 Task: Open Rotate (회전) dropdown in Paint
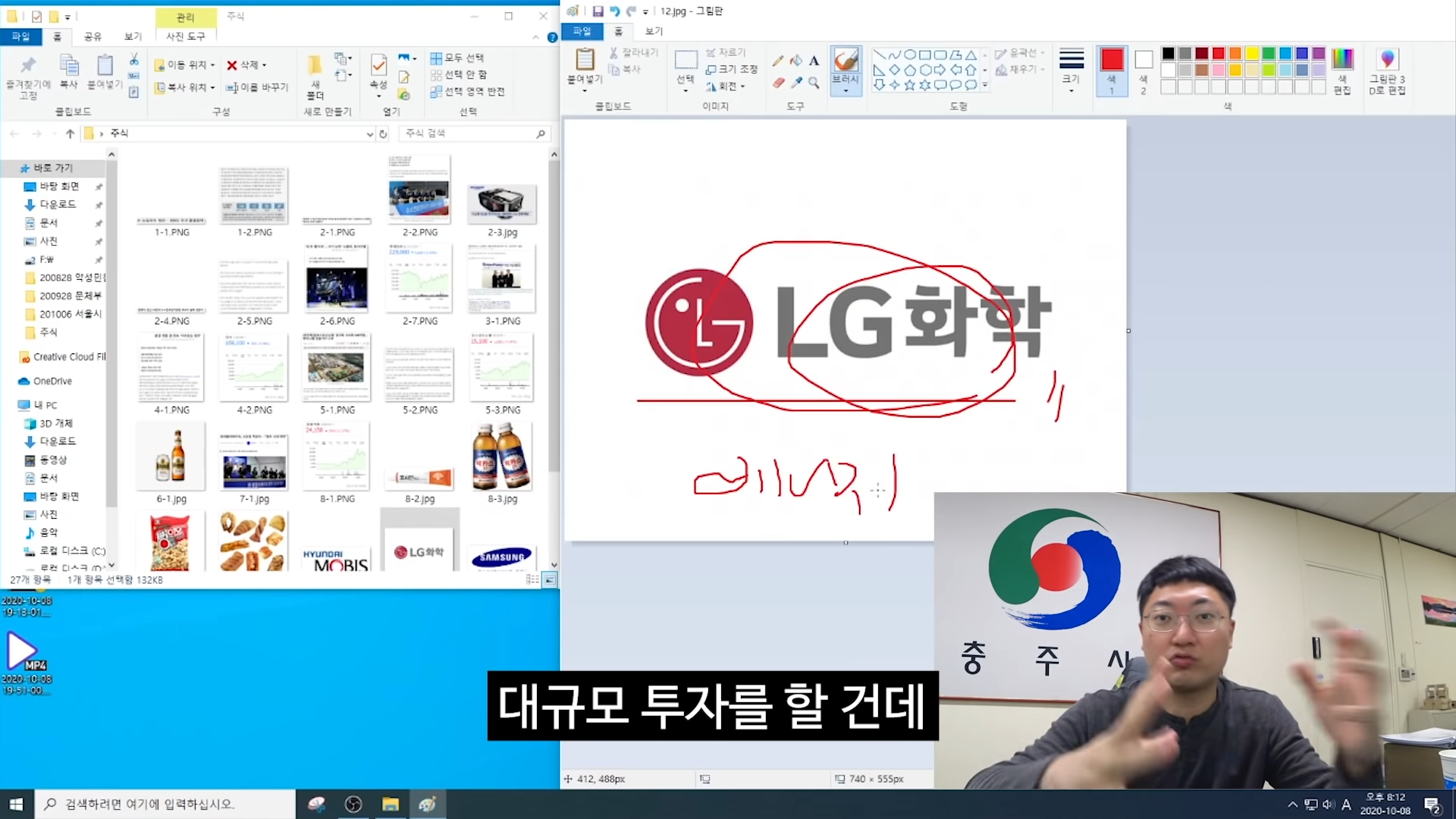pos(726,86)
